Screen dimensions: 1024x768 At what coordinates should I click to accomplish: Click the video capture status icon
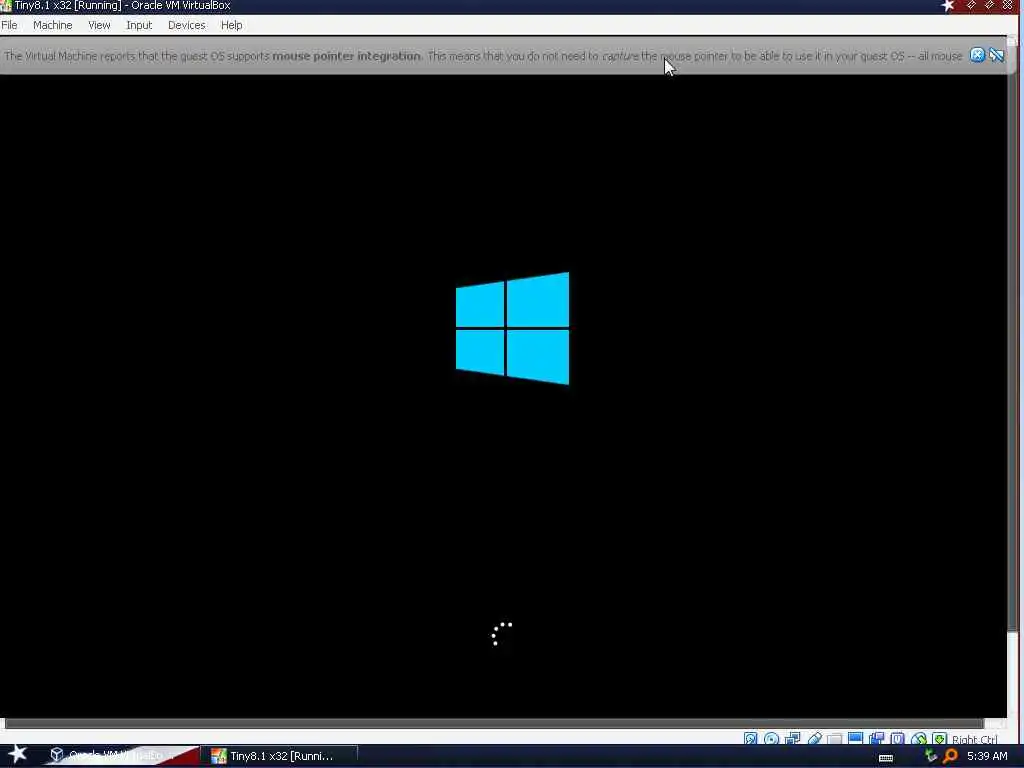876,739
